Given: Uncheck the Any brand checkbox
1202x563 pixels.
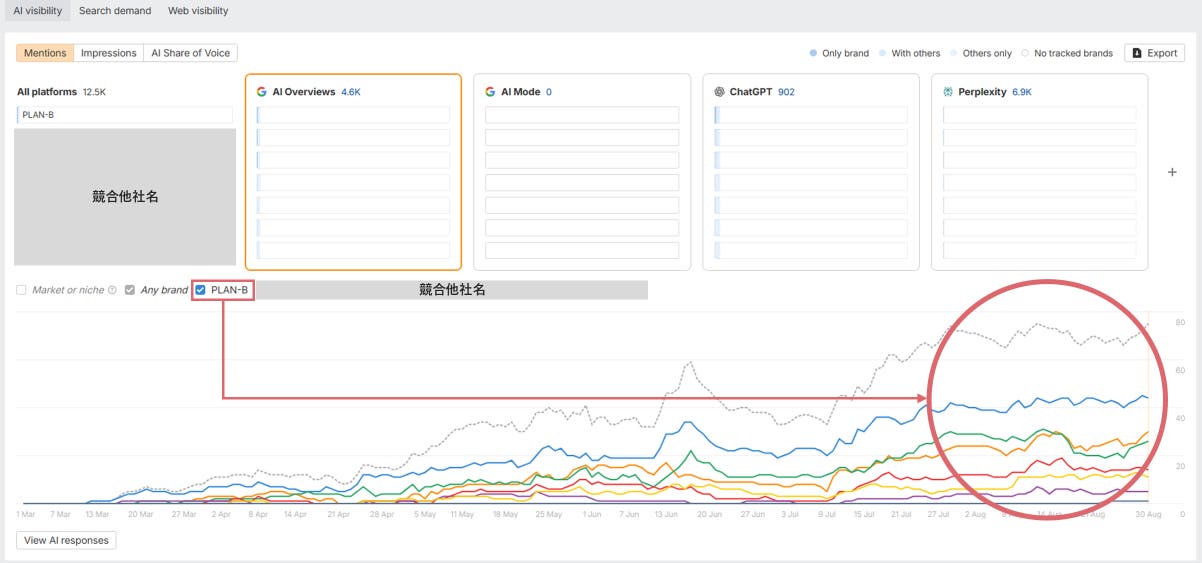Looking at the screenshot, I should [129, 290].
